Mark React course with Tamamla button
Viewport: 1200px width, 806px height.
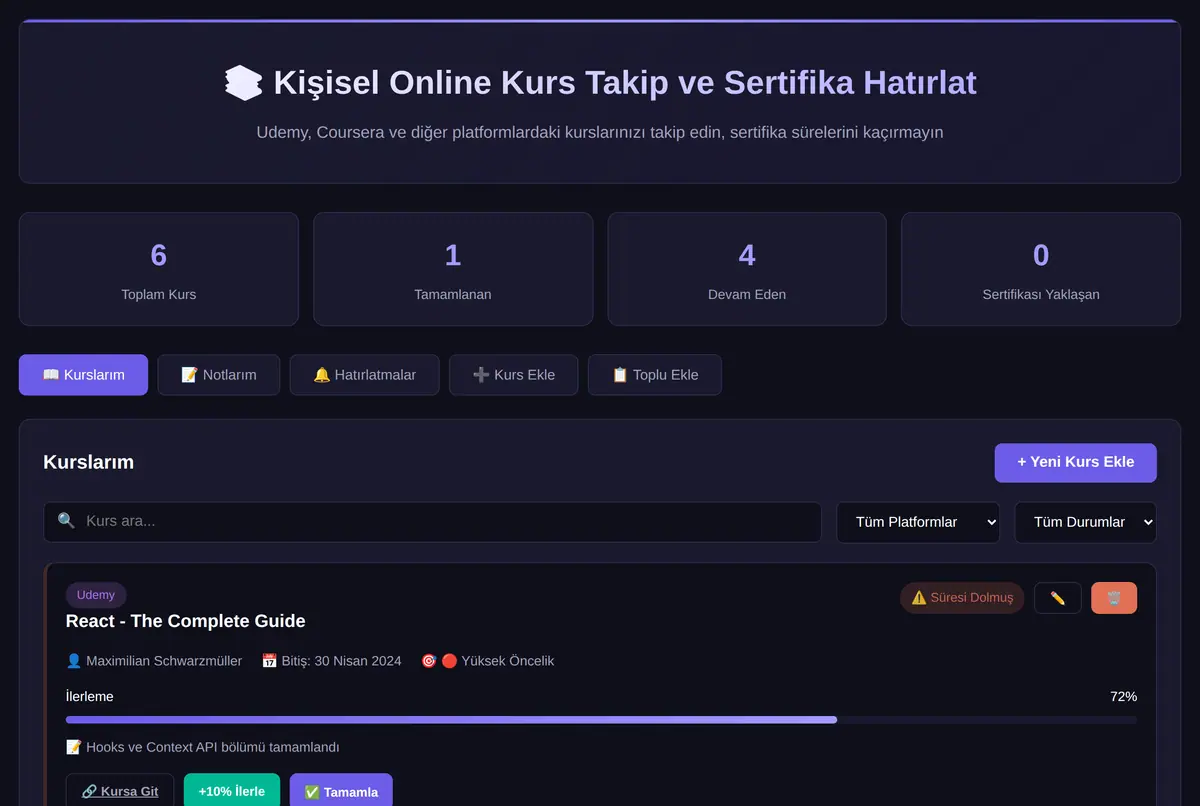(341, 791)
